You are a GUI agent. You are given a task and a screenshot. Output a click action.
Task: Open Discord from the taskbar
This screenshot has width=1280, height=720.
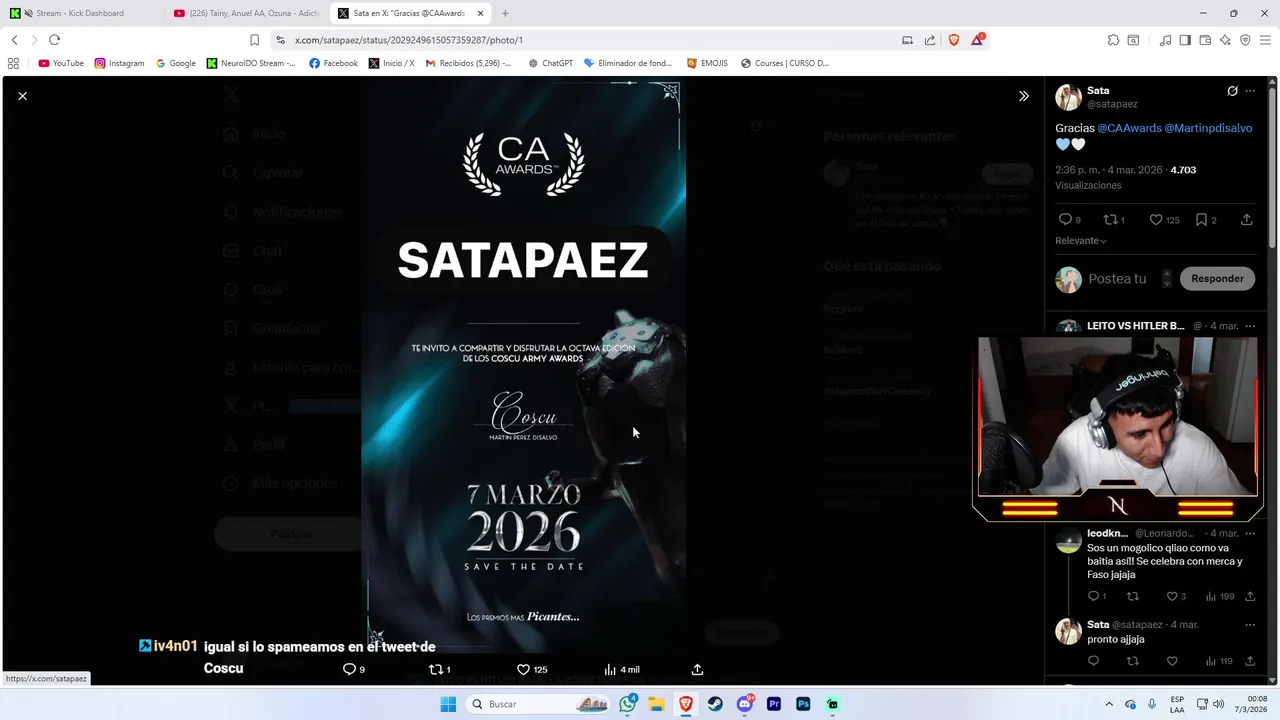[x=745, y=704]
